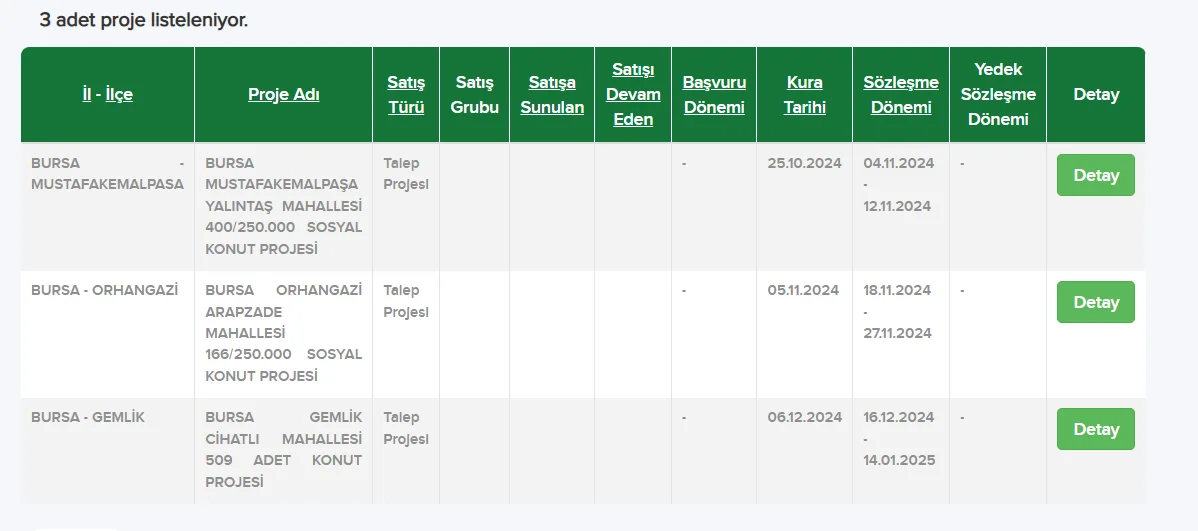Select the BURSA - GEMLİK district cell

tap(88, 417)
